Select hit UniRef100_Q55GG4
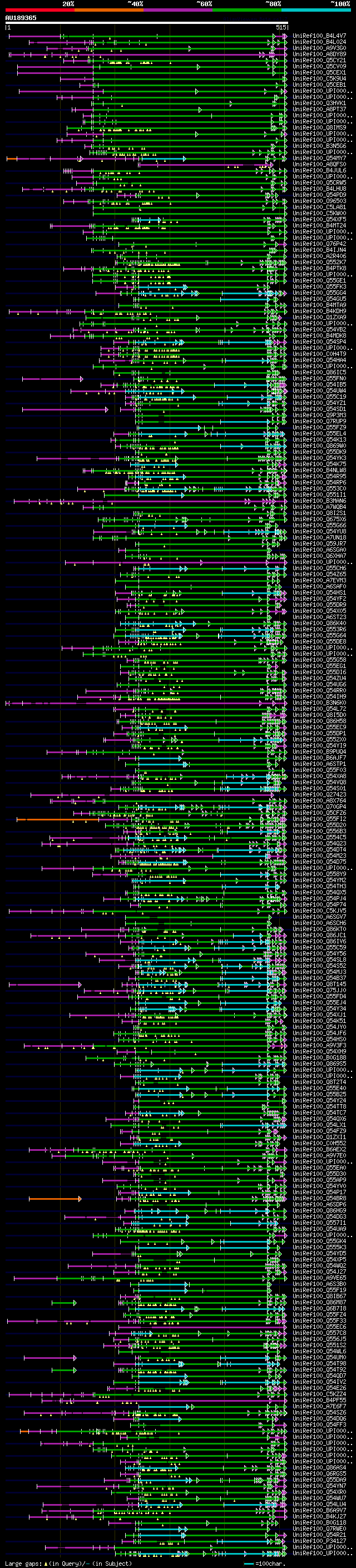The image size is (356, 1568). click(319, 293)
